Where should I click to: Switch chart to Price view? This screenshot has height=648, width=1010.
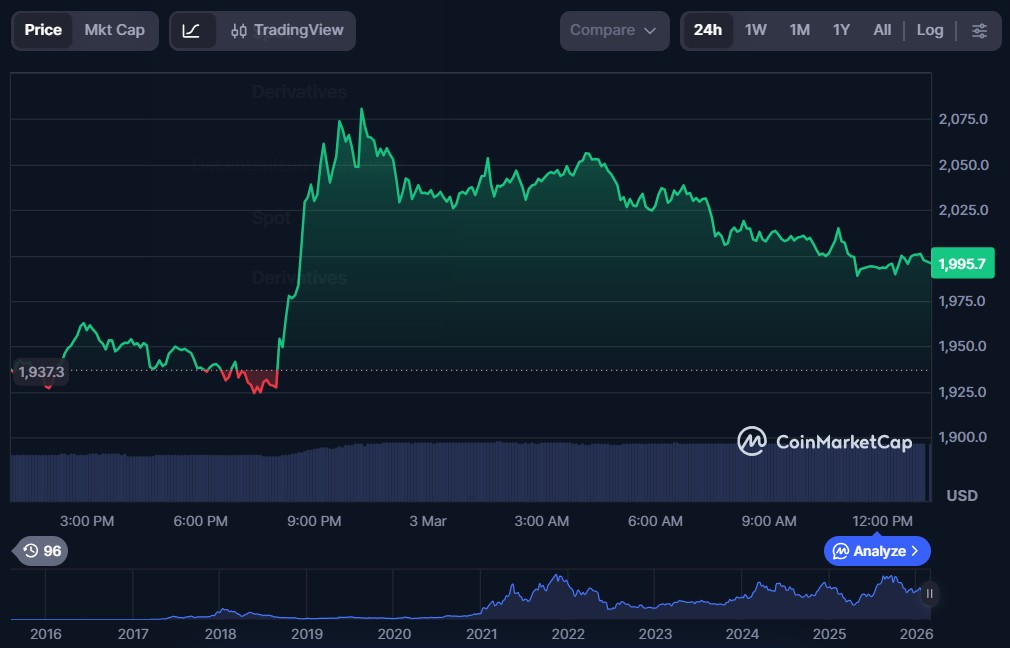(43, 31)
